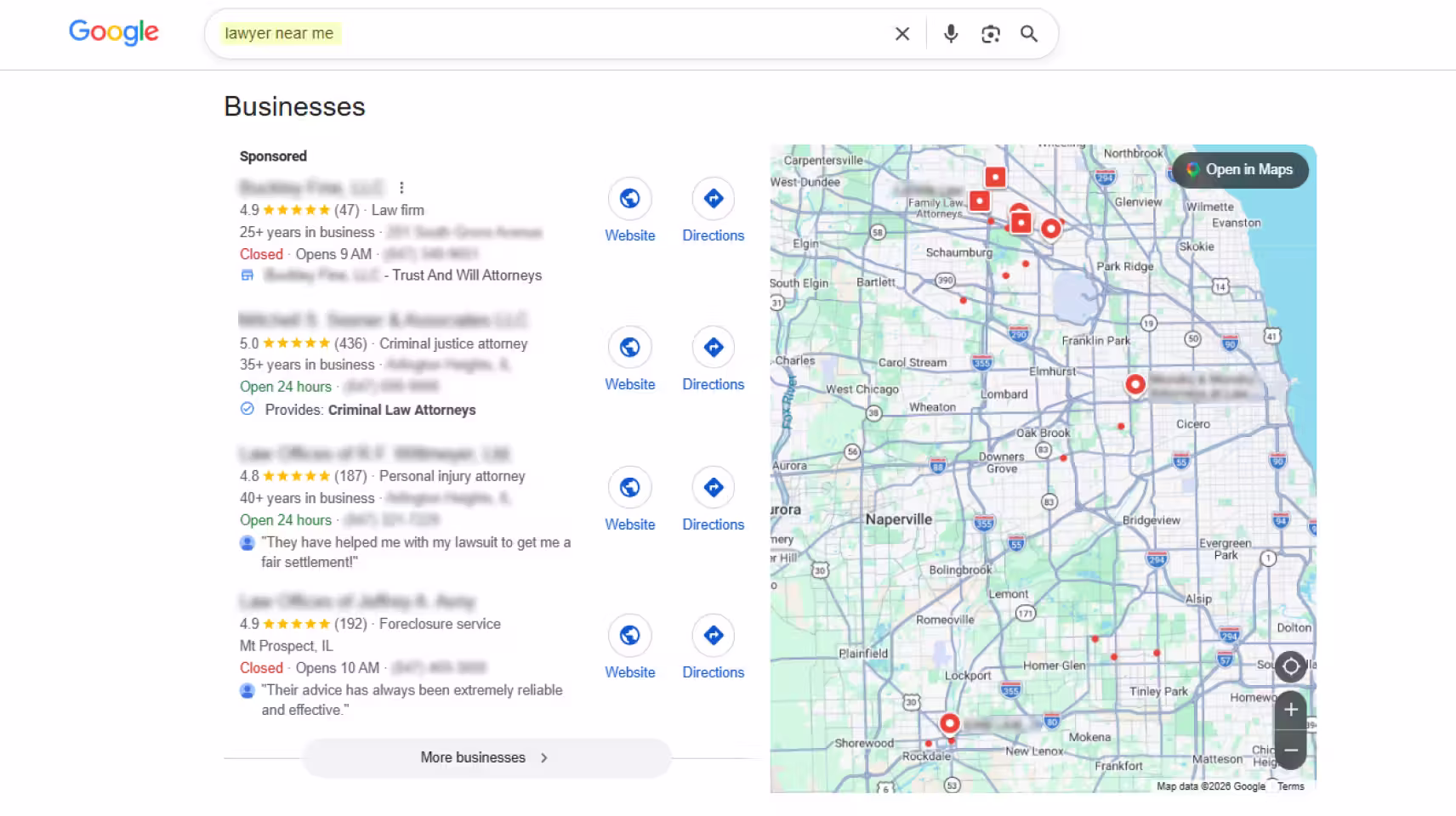Screen dimensions: 1456x816
Task: Select the Family Law Attorneys map marker
Action: pos(980,201)
